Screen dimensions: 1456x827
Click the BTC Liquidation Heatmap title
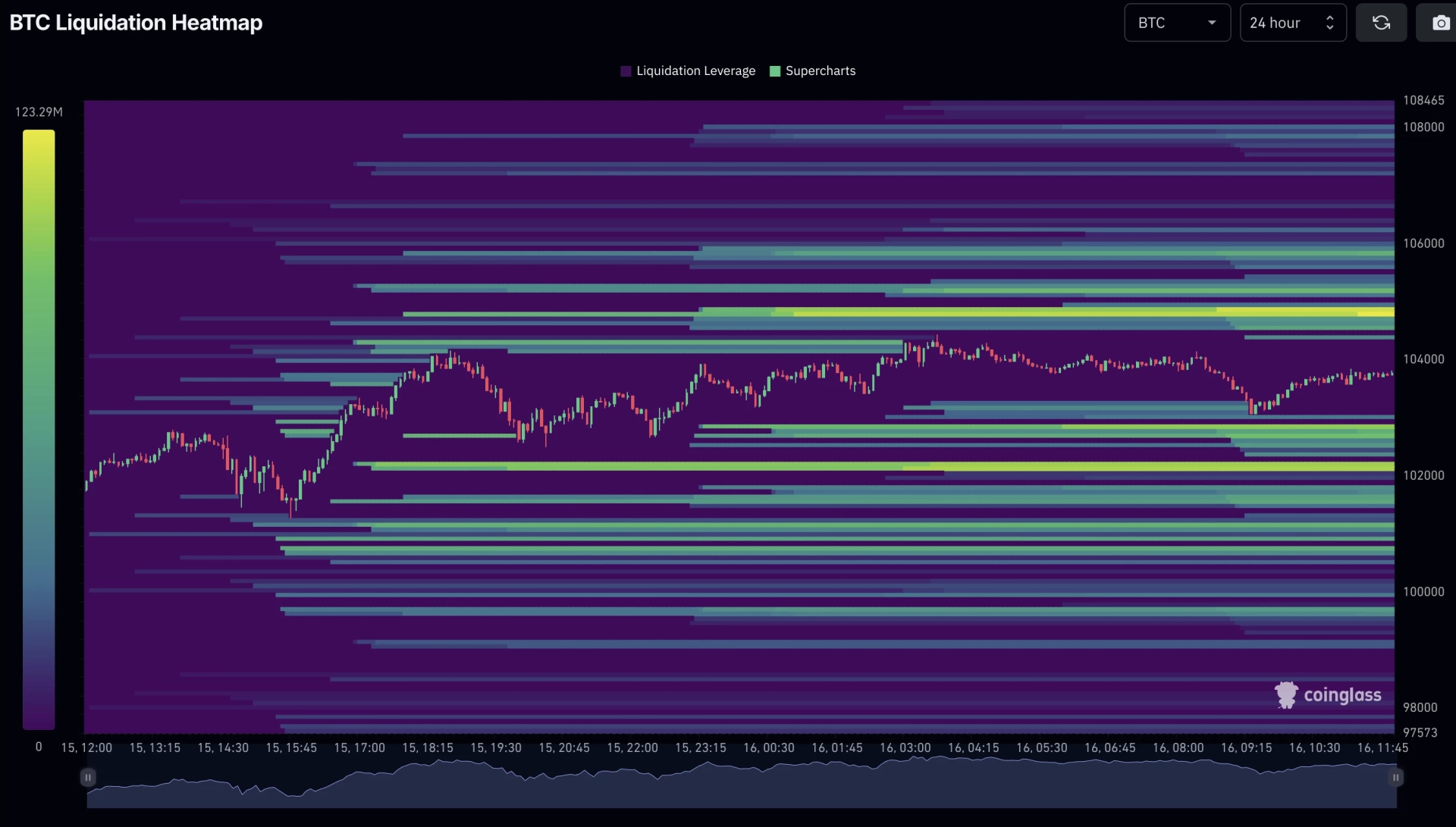(136, 23)
